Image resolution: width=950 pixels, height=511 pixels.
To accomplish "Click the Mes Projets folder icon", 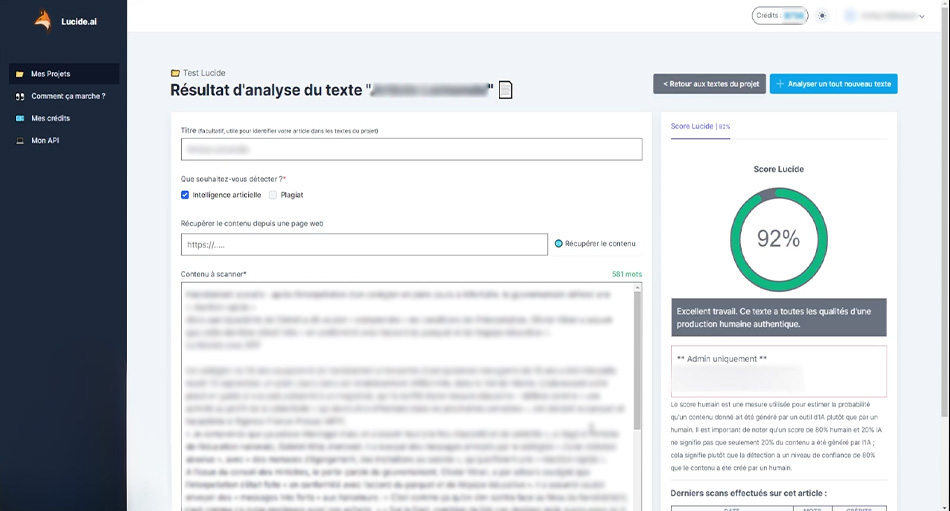I will click(x=20, y=74).
